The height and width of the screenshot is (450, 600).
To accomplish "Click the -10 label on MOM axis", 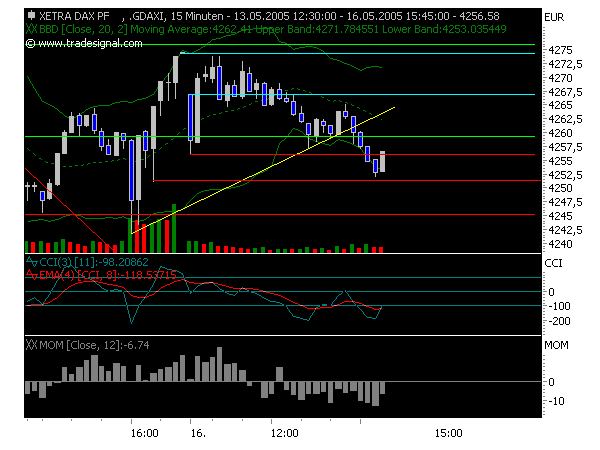I will point(556,401).
